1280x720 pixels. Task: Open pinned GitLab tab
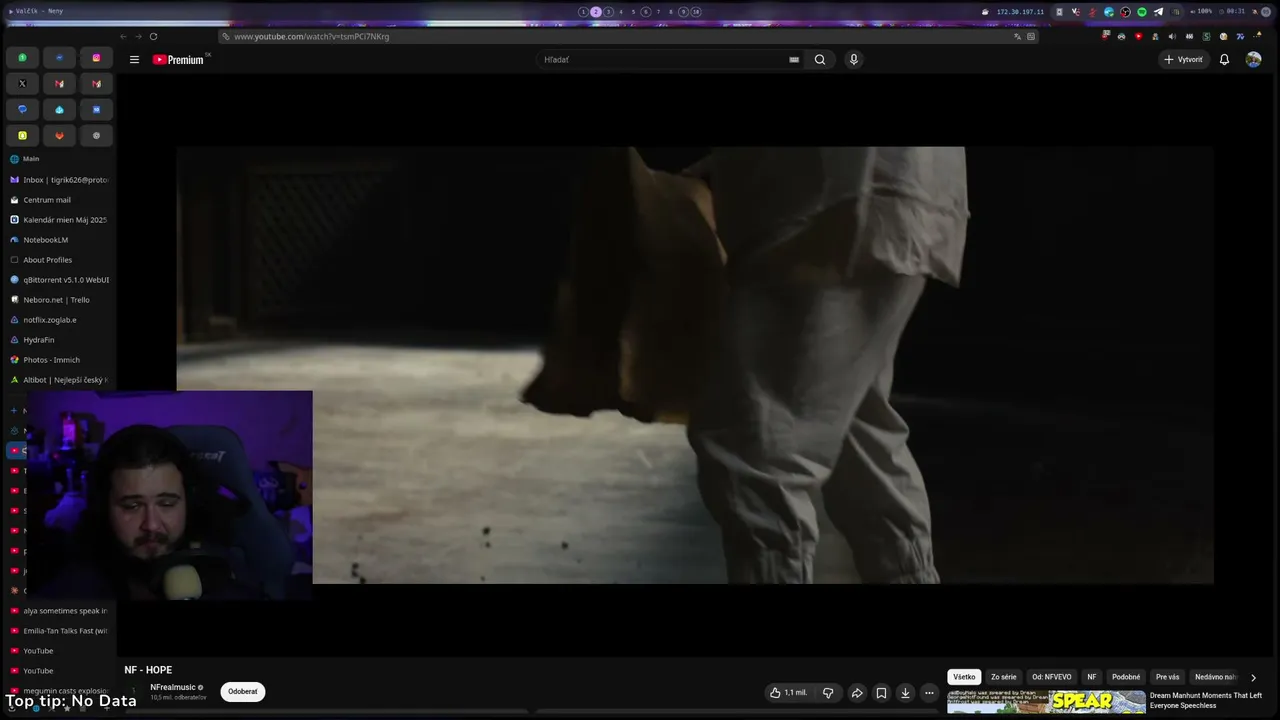coord(59,136)
